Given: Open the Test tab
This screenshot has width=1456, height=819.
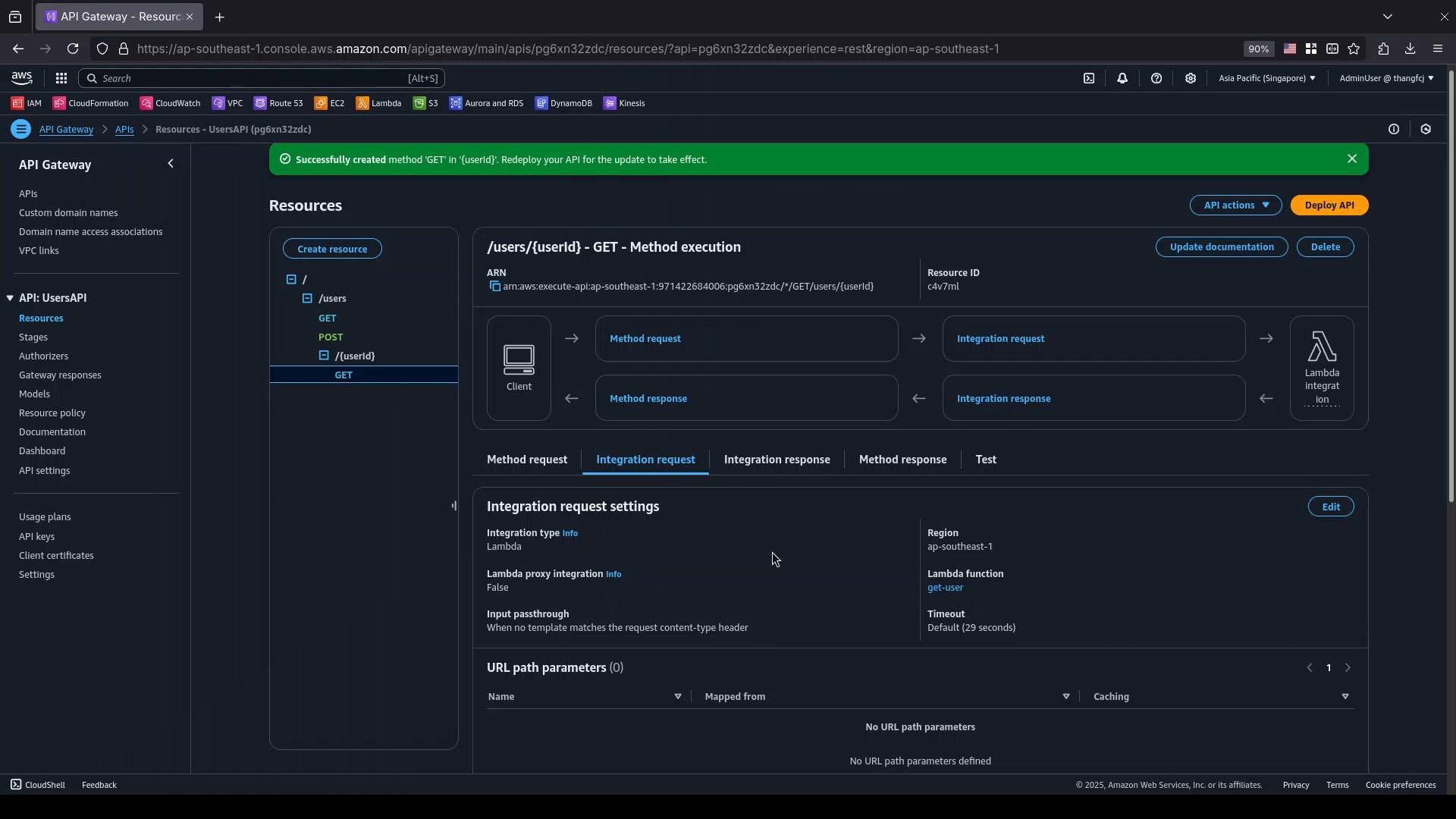Looking at the screenshot, I should (986, 460).
